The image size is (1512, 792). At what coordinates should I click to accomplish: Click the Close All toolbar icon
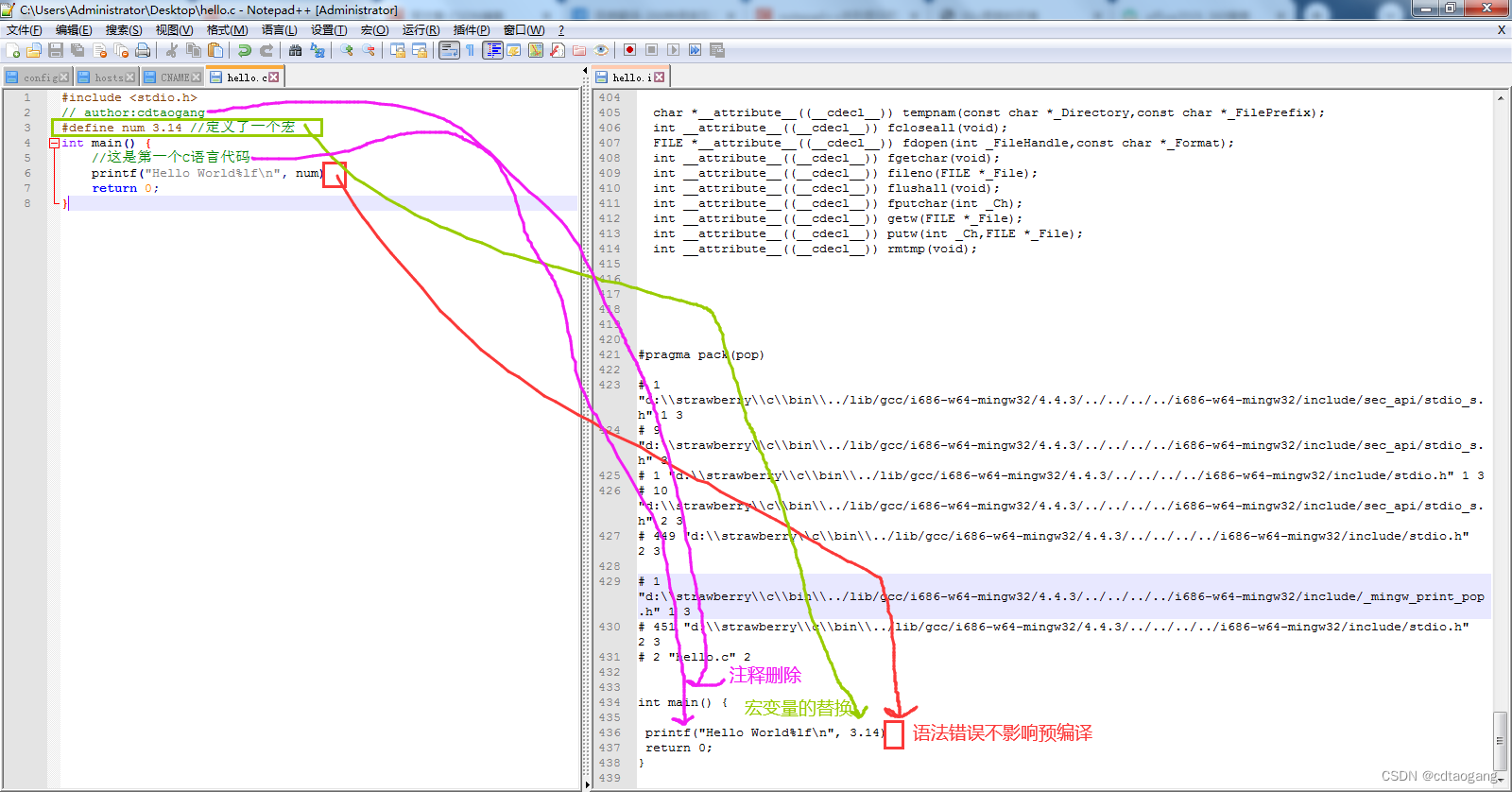[121, 50]
